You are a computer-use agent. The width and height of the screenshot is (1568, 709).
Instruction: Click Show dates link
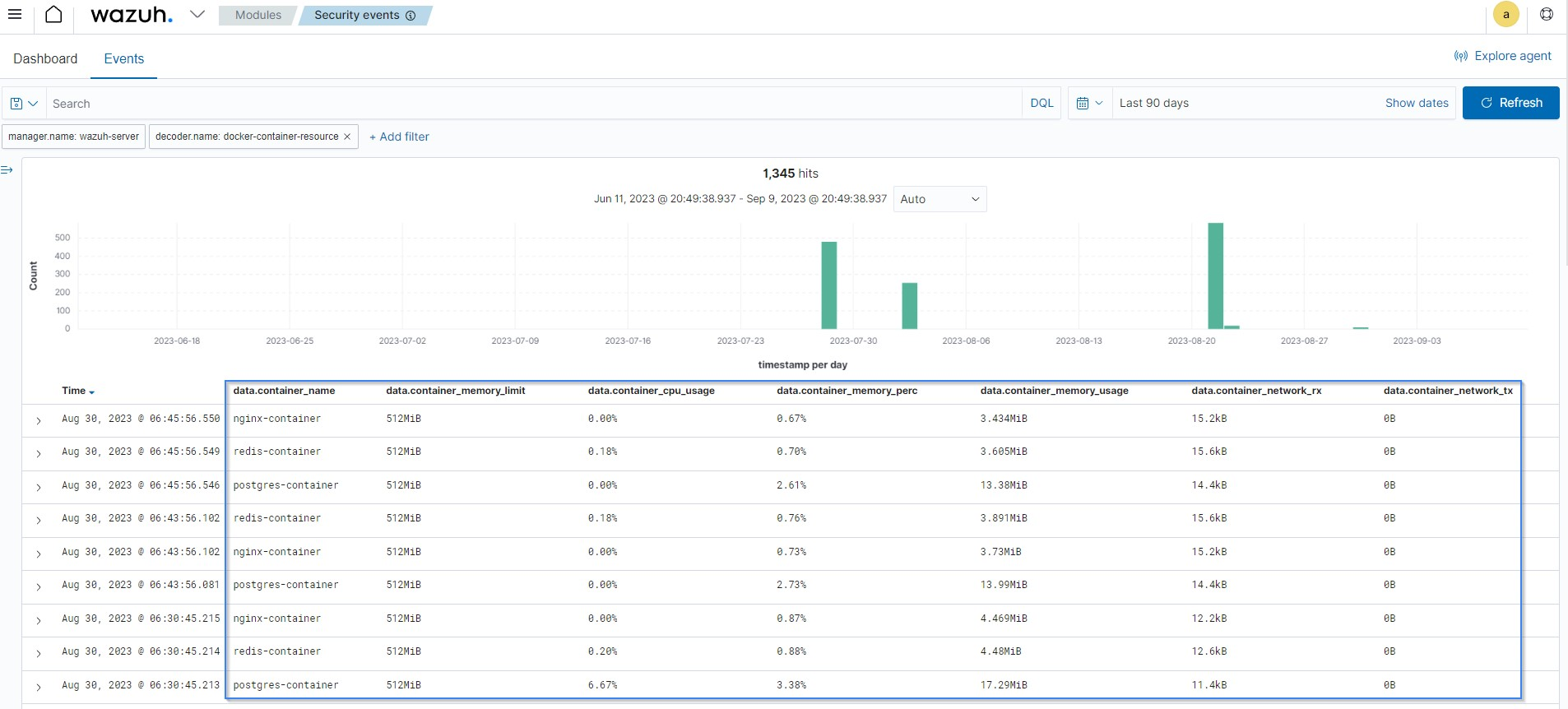[x=1417, y=103]
